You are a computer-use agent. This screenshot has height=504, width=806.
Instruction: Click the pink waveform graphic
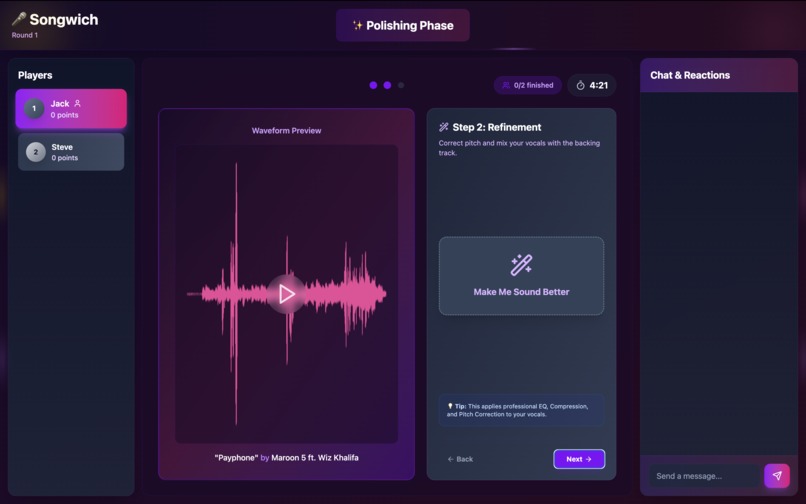pos(286,294)
